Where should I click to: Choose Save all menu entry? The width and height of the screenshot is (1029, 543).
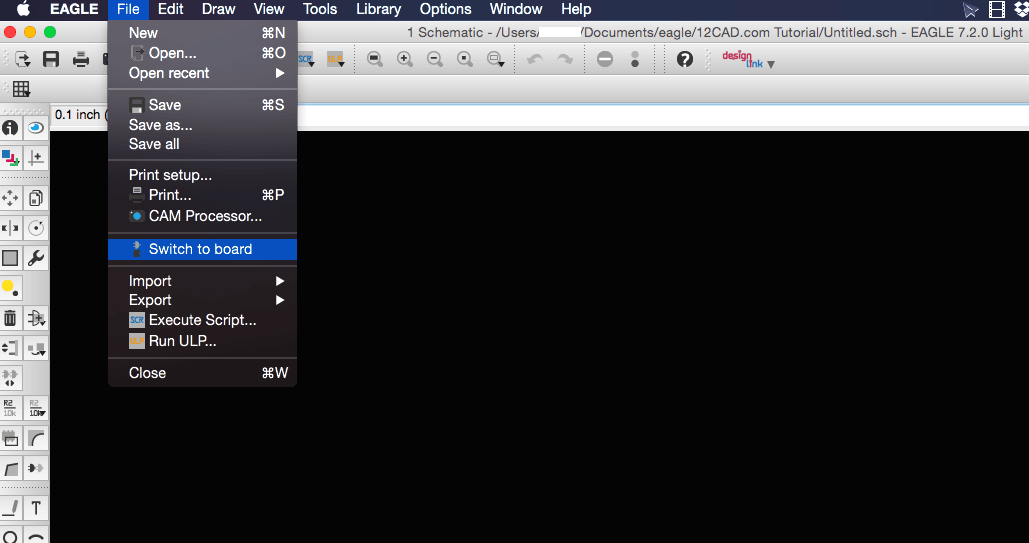(x=202, y=144)
